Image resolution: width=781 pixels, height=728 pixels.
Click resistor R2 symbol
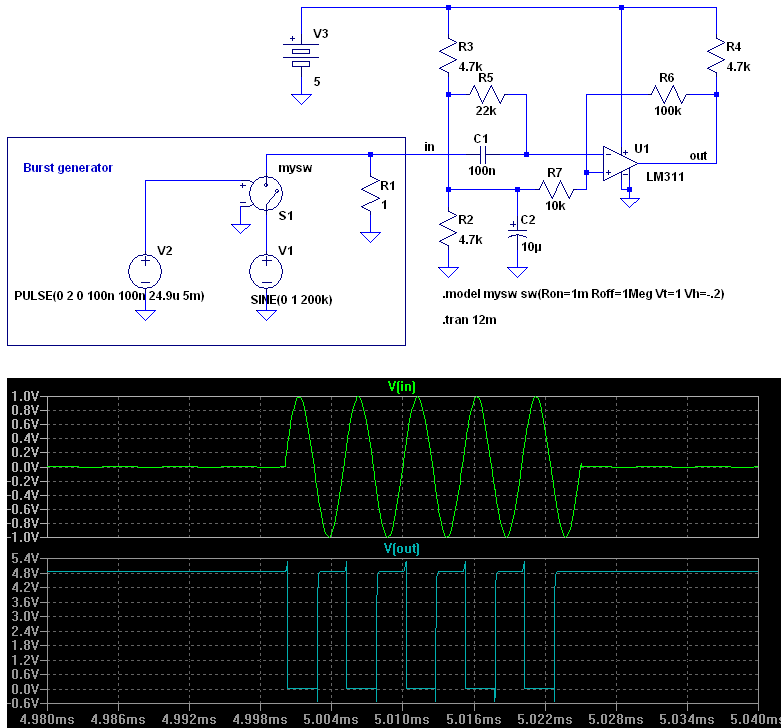pos(448,230)
